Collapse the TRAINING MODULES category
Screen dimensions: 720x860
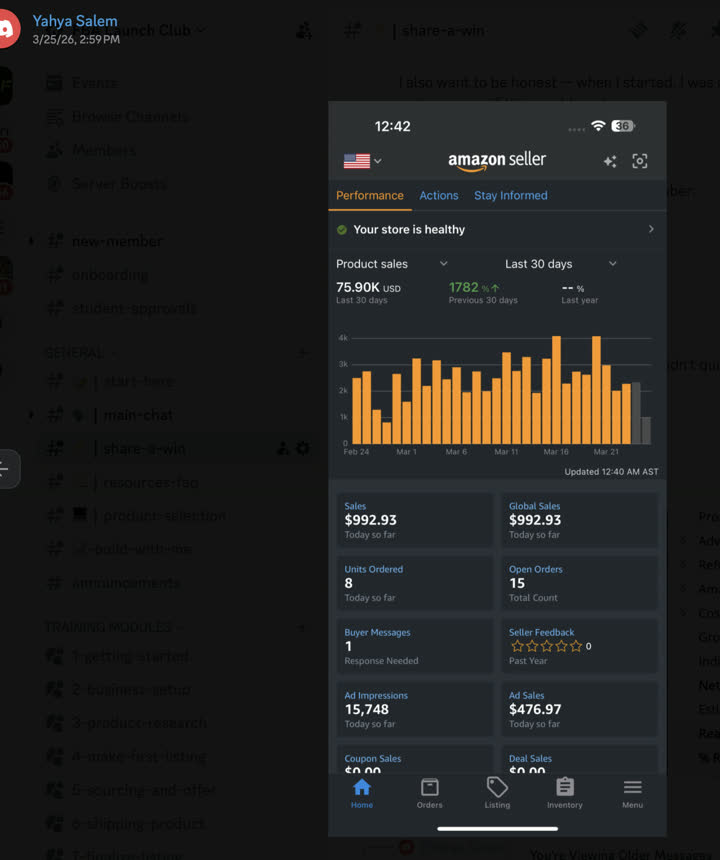pyautogui.click(x=115, y=627)
